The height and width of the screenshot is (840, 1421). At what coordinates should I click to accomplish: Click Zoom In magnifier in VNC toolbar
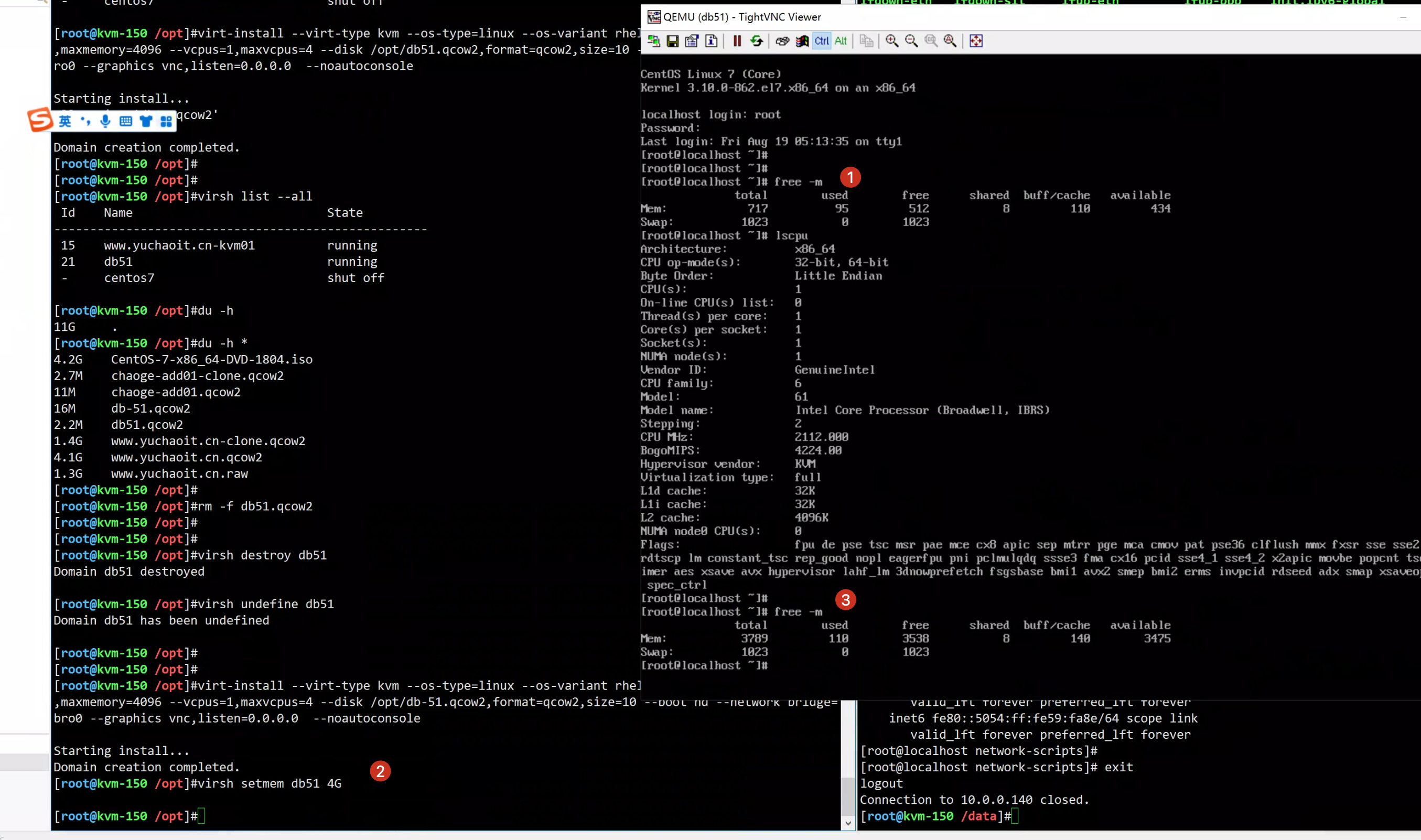(x=892, y=41)
